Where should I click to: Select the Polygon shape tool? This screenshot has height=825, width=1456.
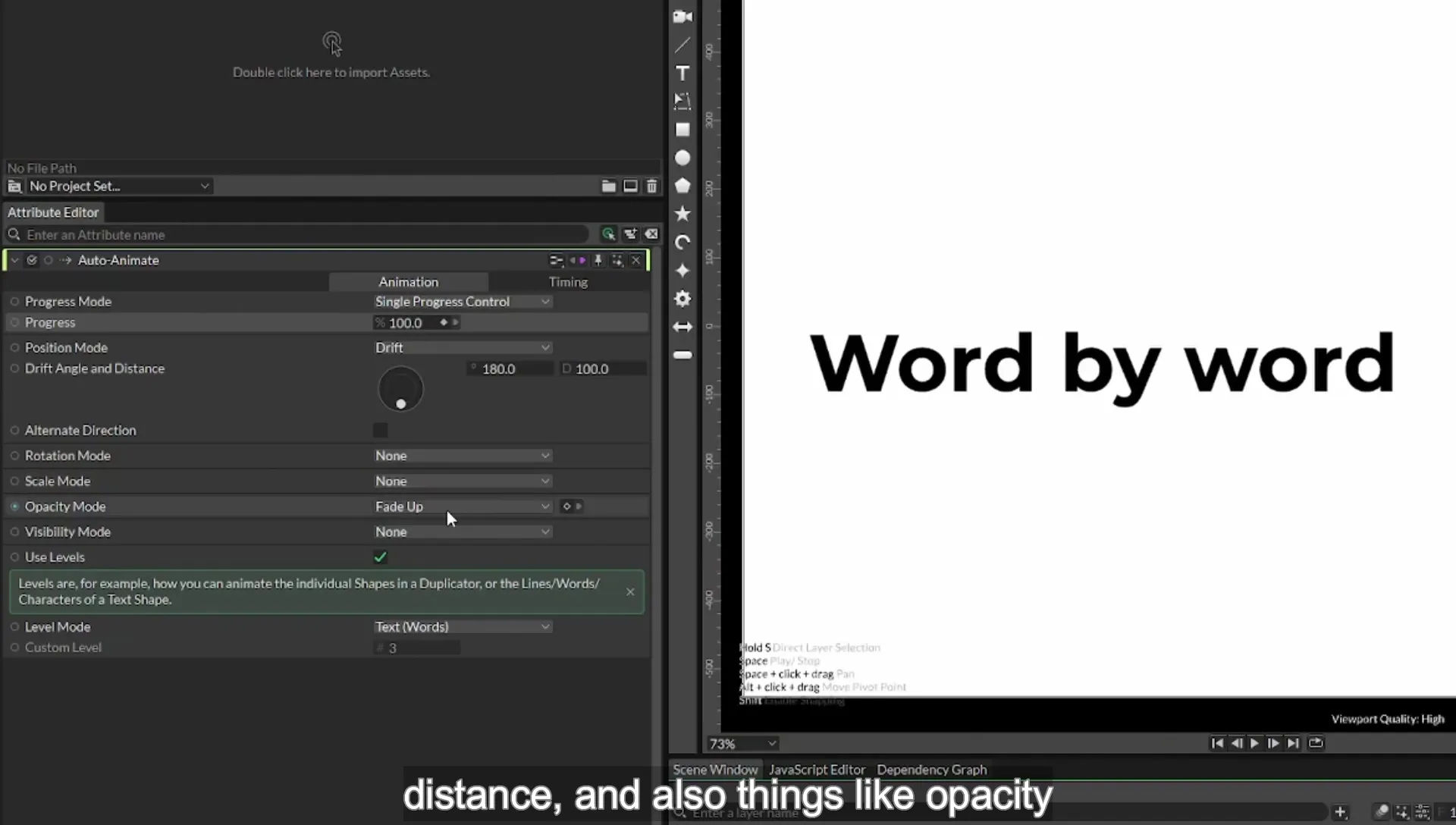click(682, 186)
